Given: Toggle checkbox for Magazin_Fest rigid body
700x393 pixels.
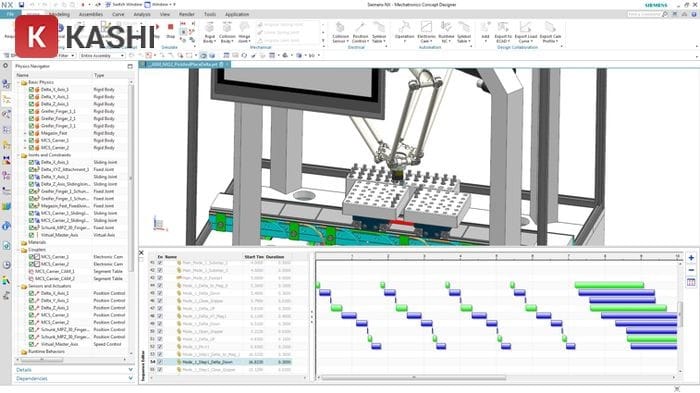Looking at the screenshot, I should (31, 133).
